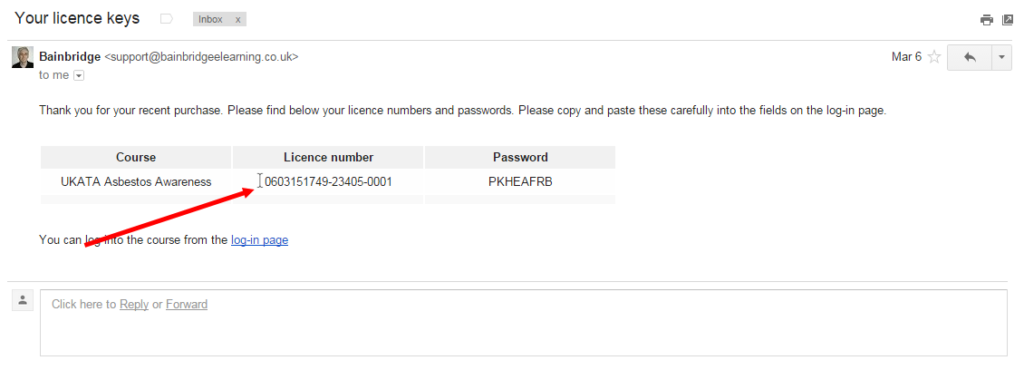The height and width of the screenshot is (370, 1024).
Task: Click the licence number 0603151749-23405-0001
Action: pos(328,182)
